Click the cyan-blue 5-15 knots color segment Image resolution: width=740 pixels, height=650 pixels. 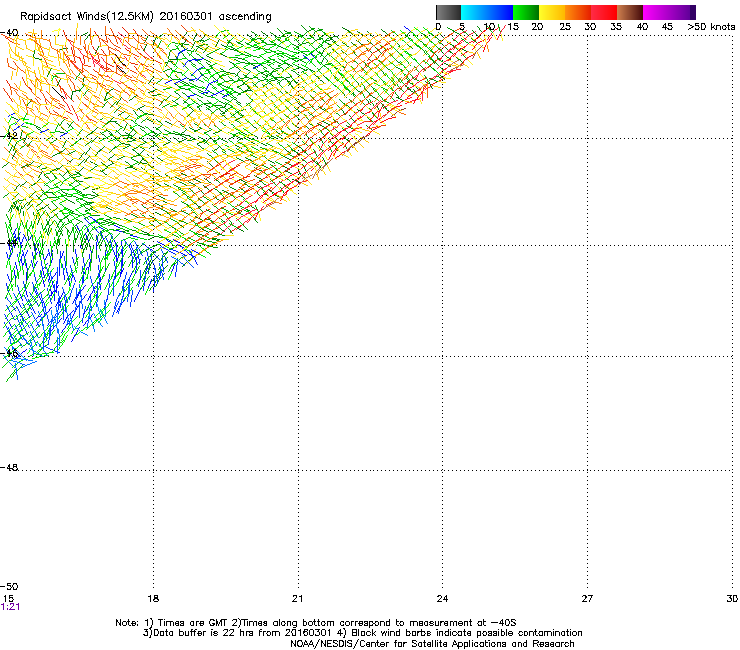(487, 12)
